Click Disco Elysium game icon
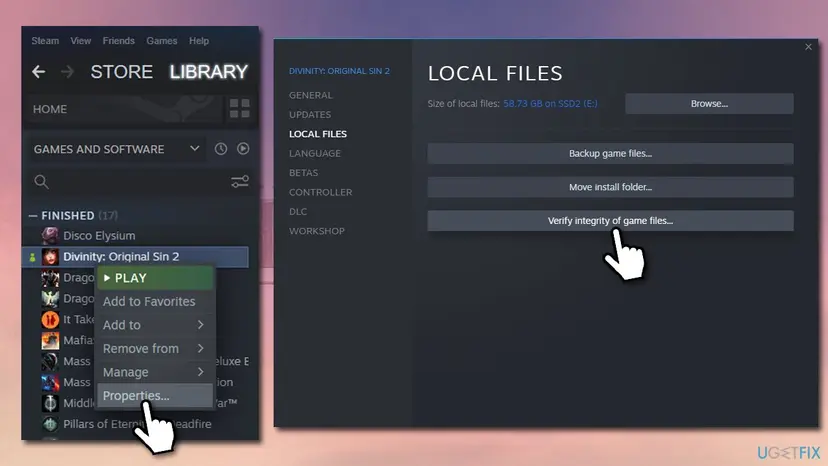The height and width of the screenshot is (466, 828). click(x=50, y=236)
